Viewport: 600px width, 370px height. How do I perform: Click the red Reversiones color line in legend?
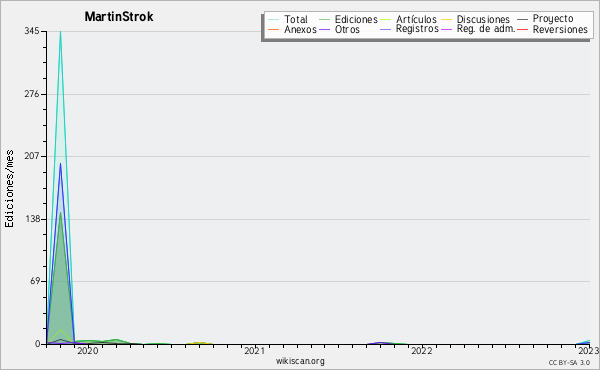pyautogui.click(x=522, y=29)
